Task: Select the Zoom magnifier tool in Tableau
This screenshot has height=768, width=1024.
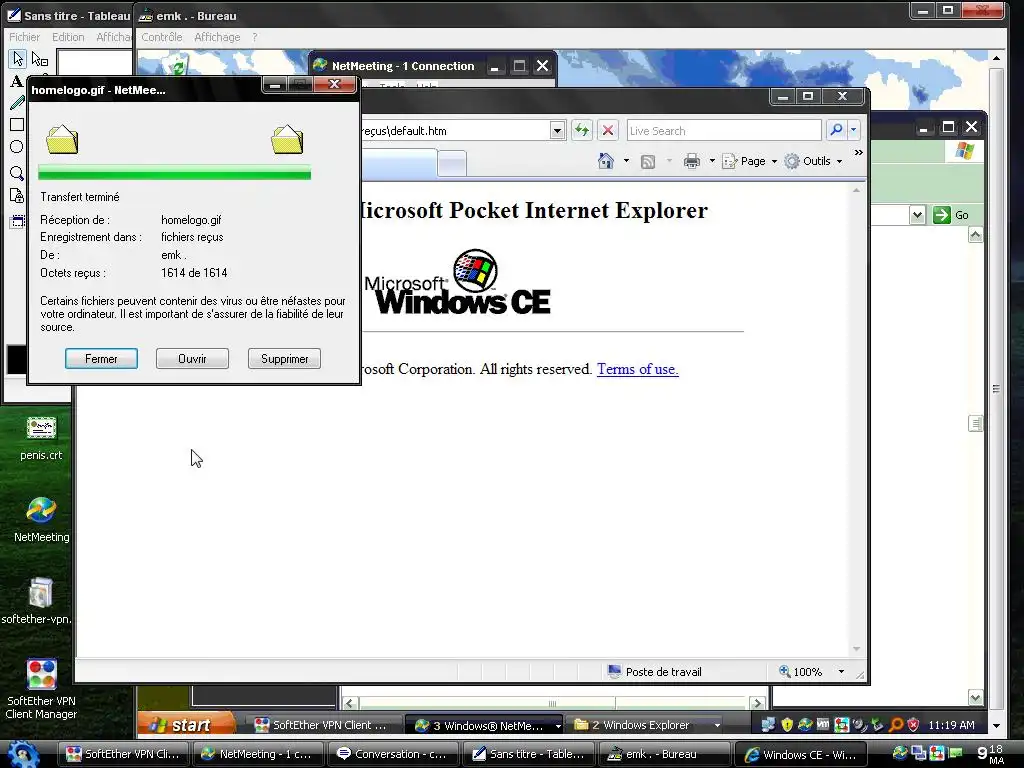Action: click(x=17, y=173)
